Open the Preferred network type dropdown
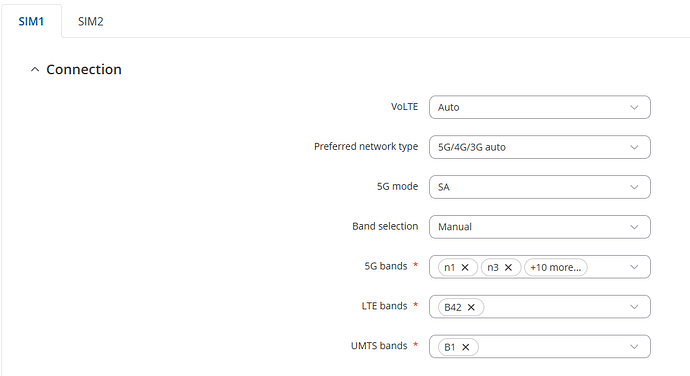 (540, 147)
